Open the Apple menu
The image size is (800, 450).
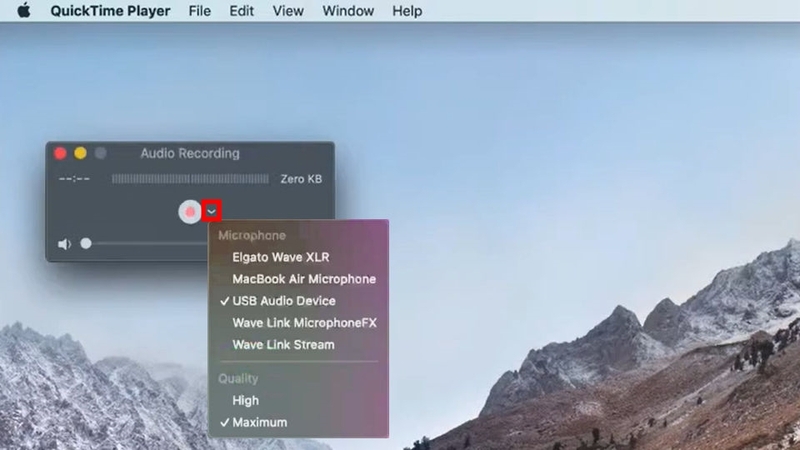click(23, 10)
